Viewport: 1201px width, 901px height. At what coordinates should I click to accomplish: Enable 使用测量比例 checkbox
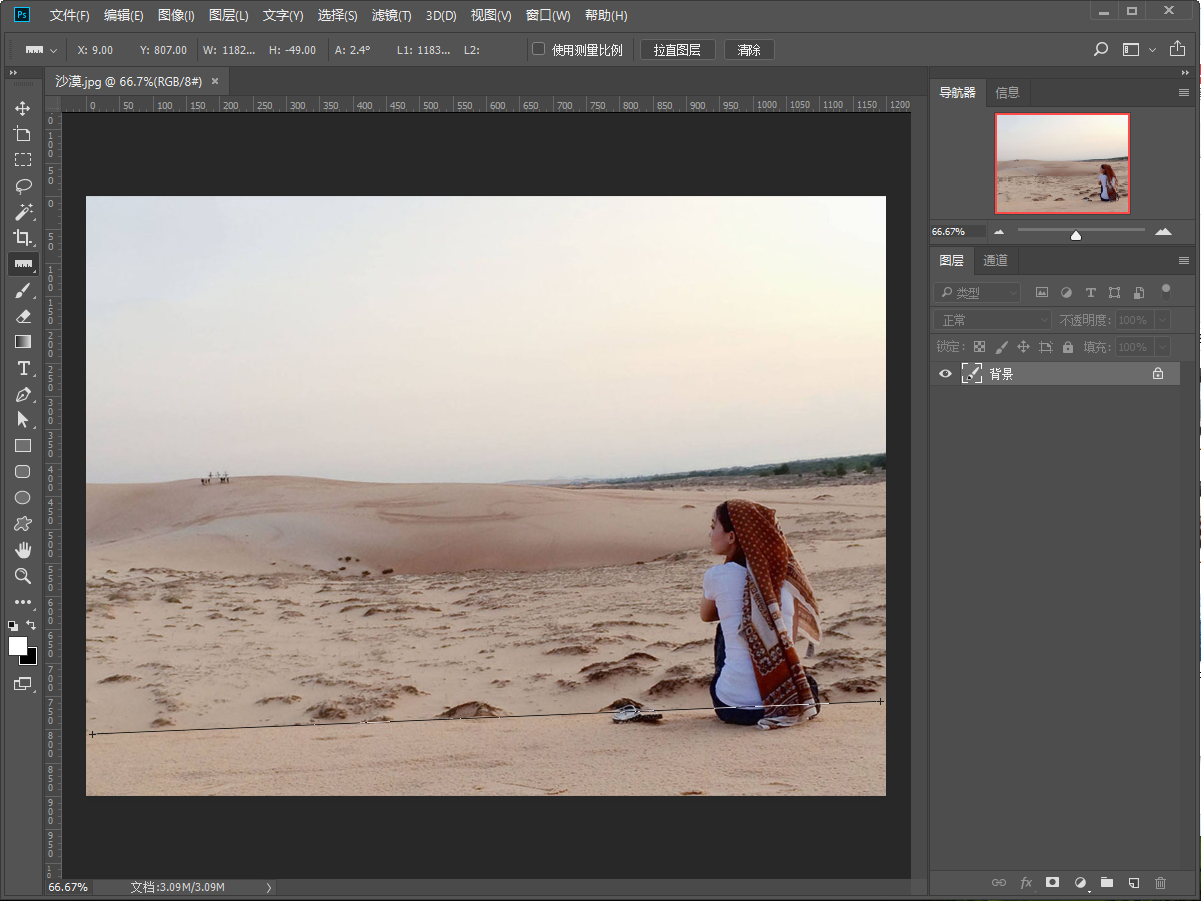coord(539,49)
